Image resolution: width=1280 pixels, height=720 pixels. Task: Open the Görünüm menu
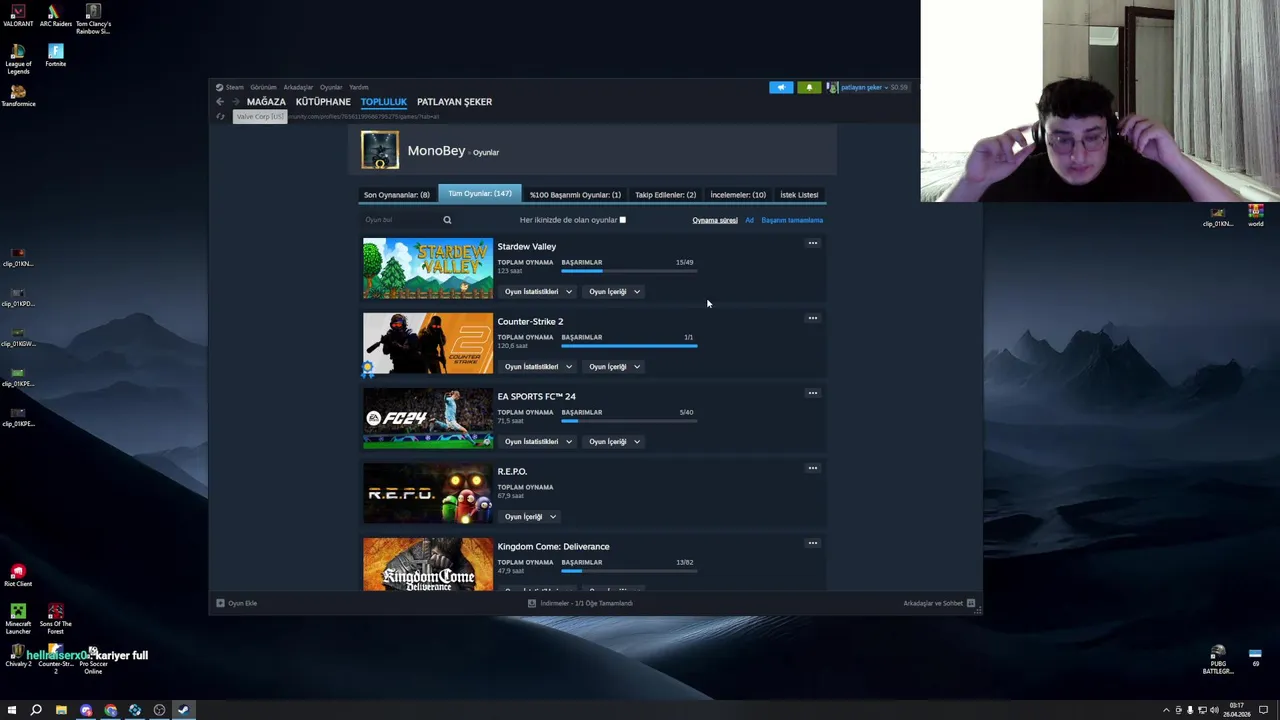pyautogui.click(x=263, y=87)
